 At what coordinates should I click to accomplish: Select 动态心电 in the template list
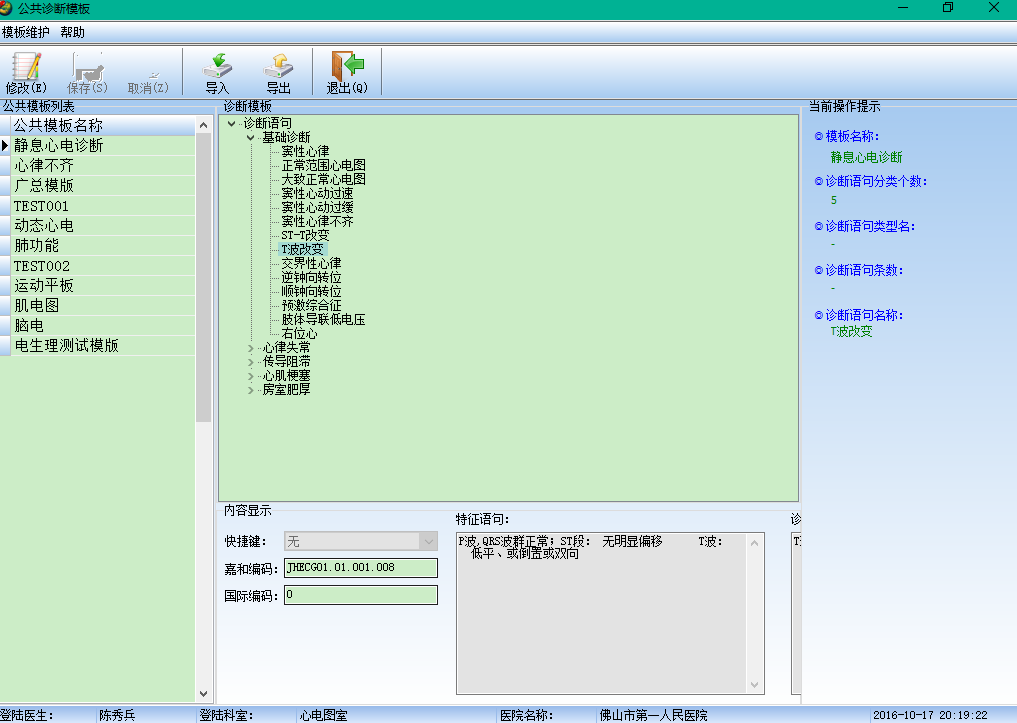44,226
